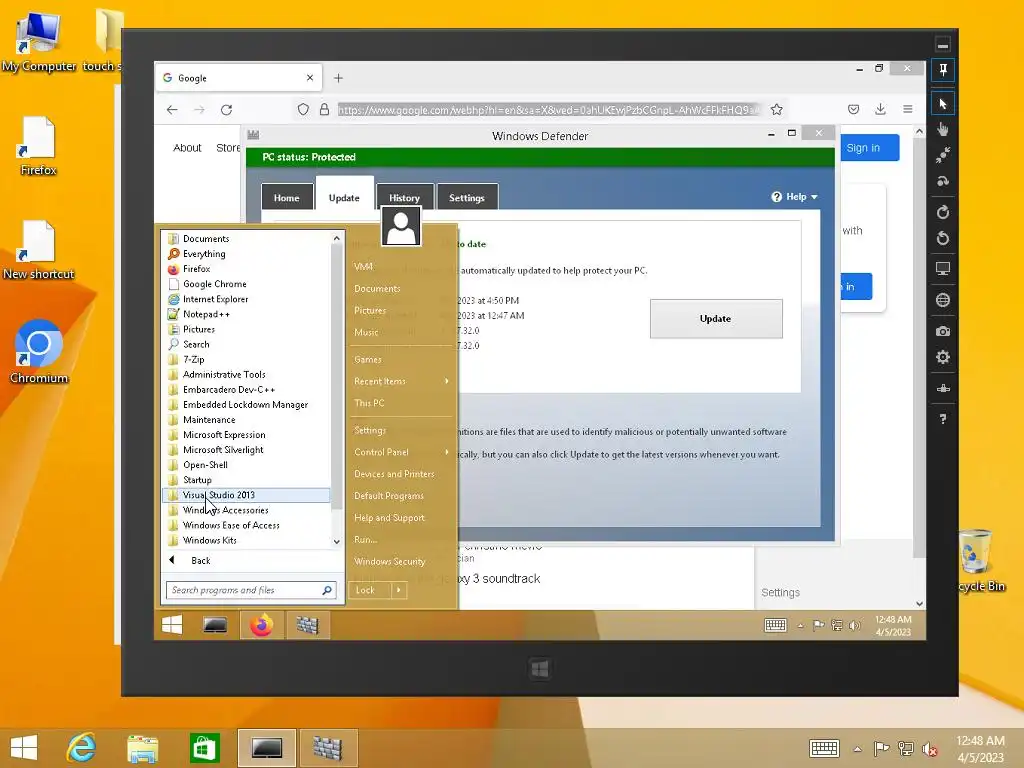The image size is (1024, 768).
Task: Close the Google tab
Action: (310, 78)
